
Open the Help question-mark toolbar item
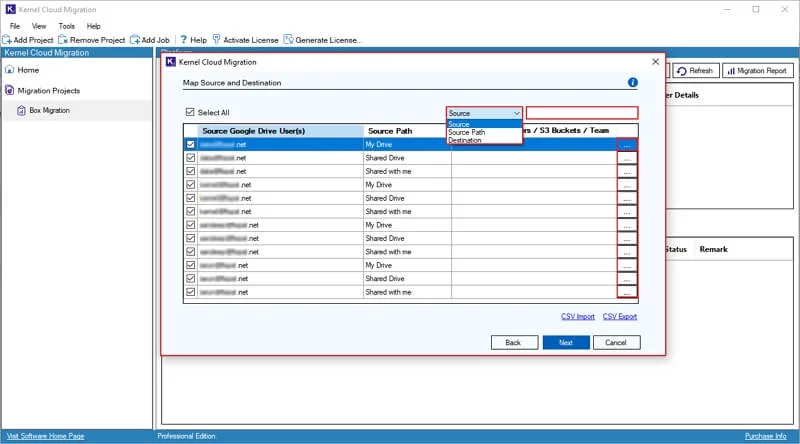(x=193, y=40)
